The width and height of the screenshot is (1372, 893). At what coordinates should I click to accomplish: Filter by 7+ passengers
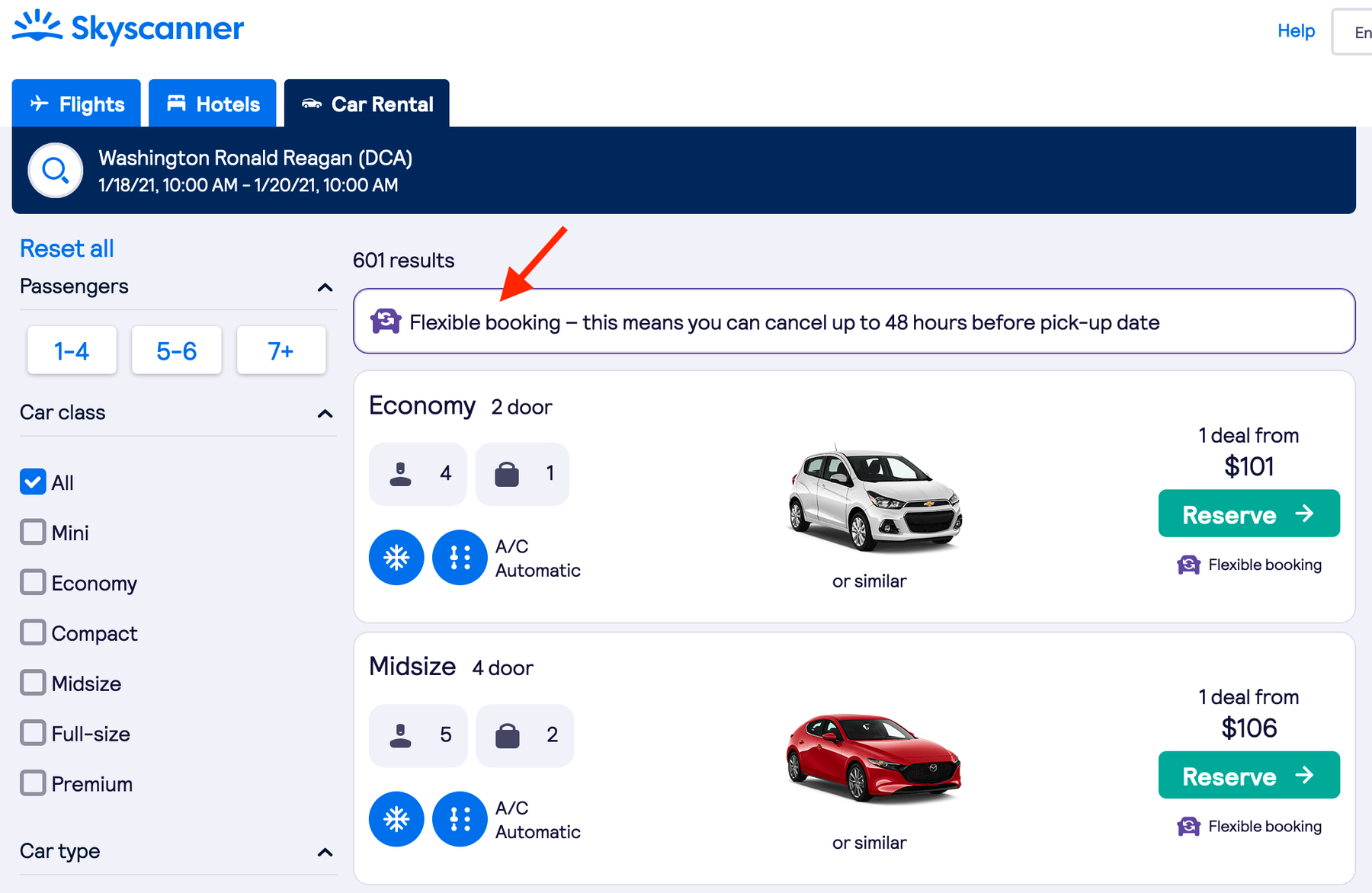pyautogui.click(x=281, y=350)
